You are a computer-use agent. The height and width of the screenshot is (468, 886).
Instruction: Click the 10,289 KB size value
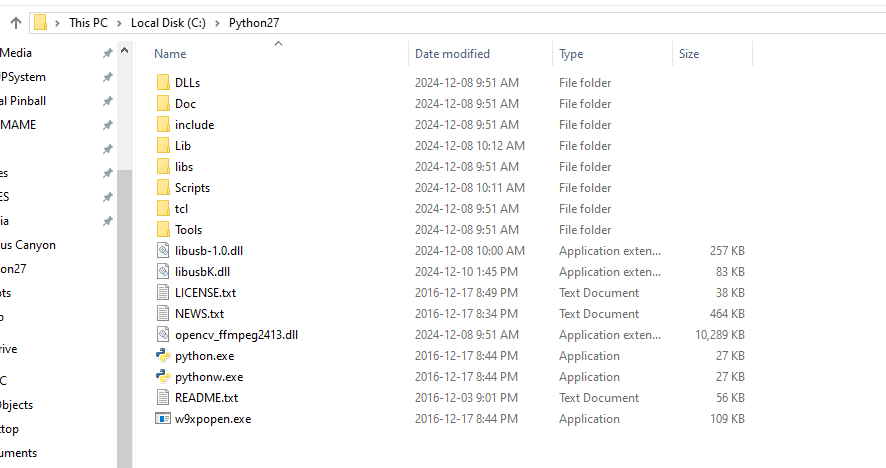(x=720, y=335)
